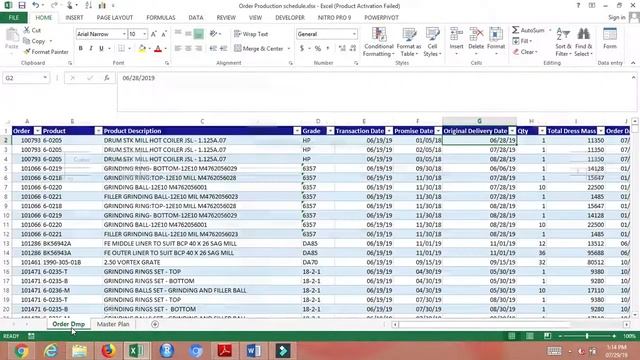Open the Order column filter dropdown
The height and width of the screenshot is (360, 640).
pyautogui.click(x=37, y=131)
